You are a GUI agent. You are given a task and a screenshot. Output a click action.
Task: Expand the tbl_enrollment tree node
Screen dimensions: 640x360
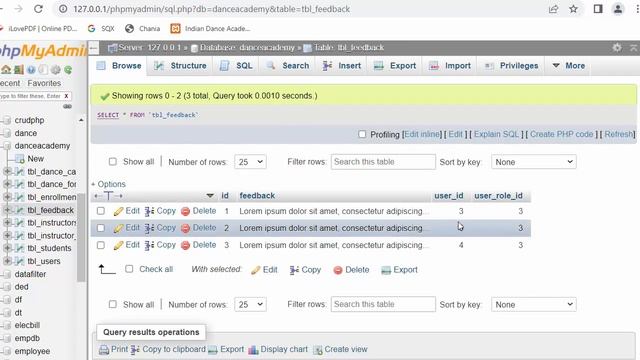pos(7,197)
